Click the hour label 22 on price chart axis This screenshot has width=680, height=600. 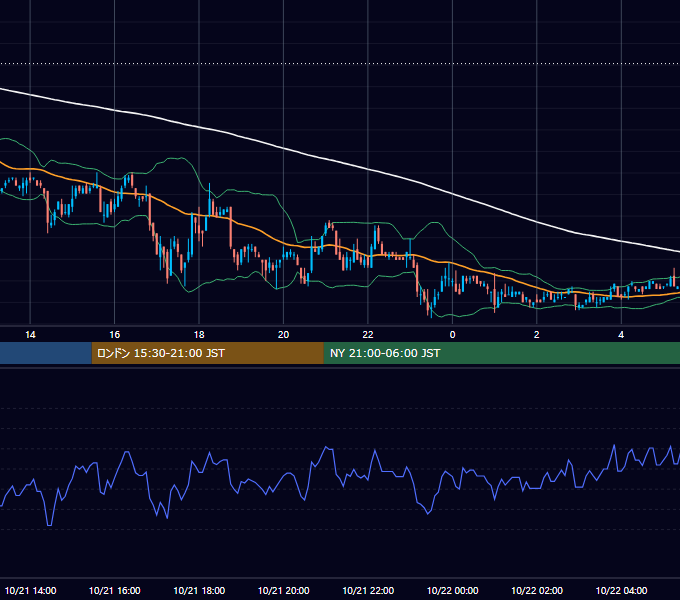tap(368, 335)
